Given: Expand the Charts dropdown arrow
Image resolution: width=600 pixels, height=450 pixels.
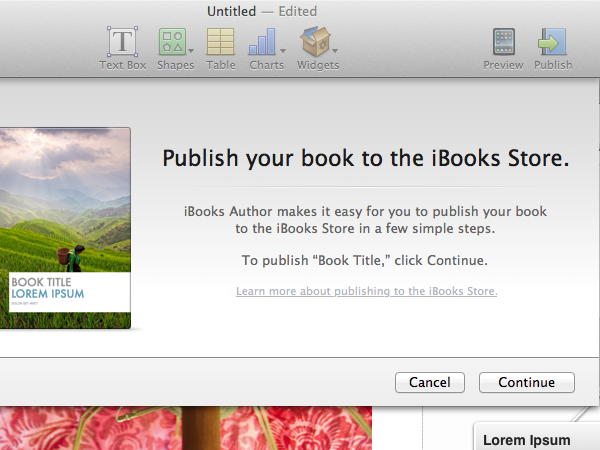Looking at the screenshot, I should pos(283,51).
